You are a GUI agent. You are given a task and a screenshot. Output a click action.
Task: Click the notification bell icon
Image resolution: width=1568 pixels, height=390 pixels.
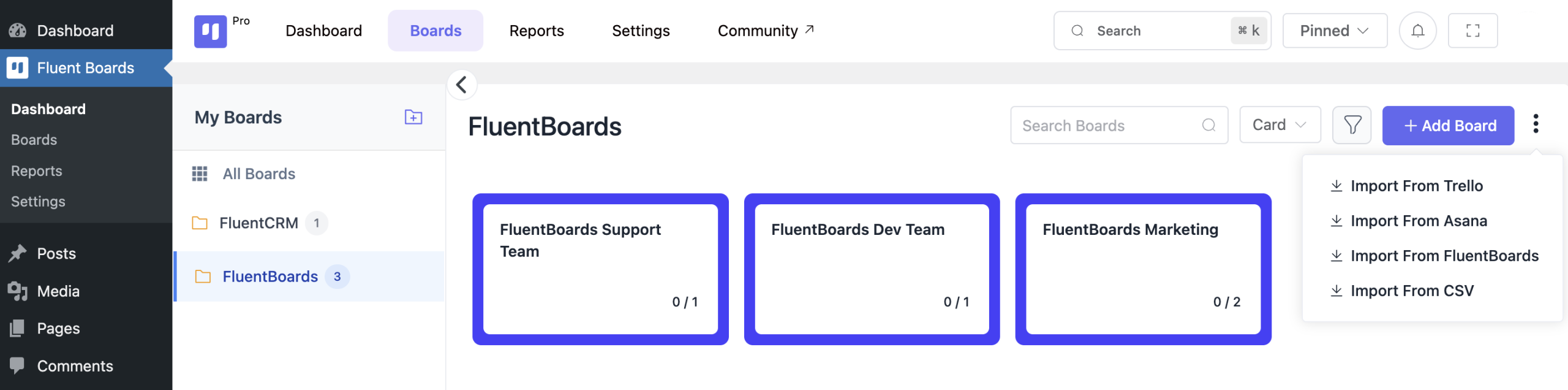pos(1417,31)
